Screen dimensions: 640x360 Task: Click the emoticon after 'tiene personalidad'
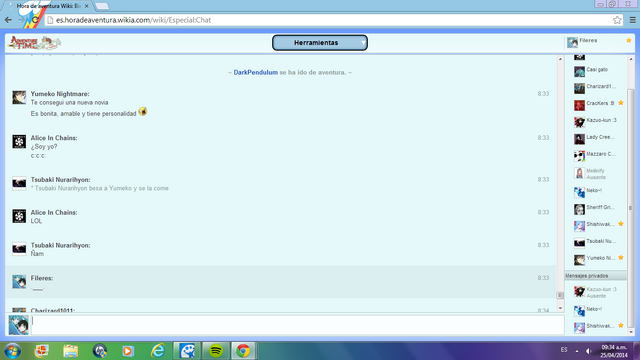coord(142,111)
